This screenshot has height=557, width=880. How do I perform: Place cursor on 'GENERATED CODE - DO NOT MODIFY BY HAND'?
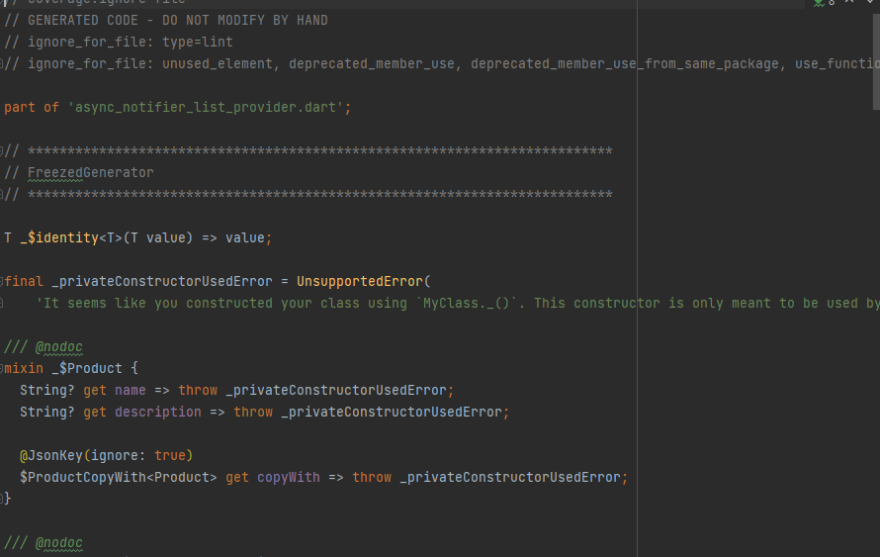tap(177, 20)
